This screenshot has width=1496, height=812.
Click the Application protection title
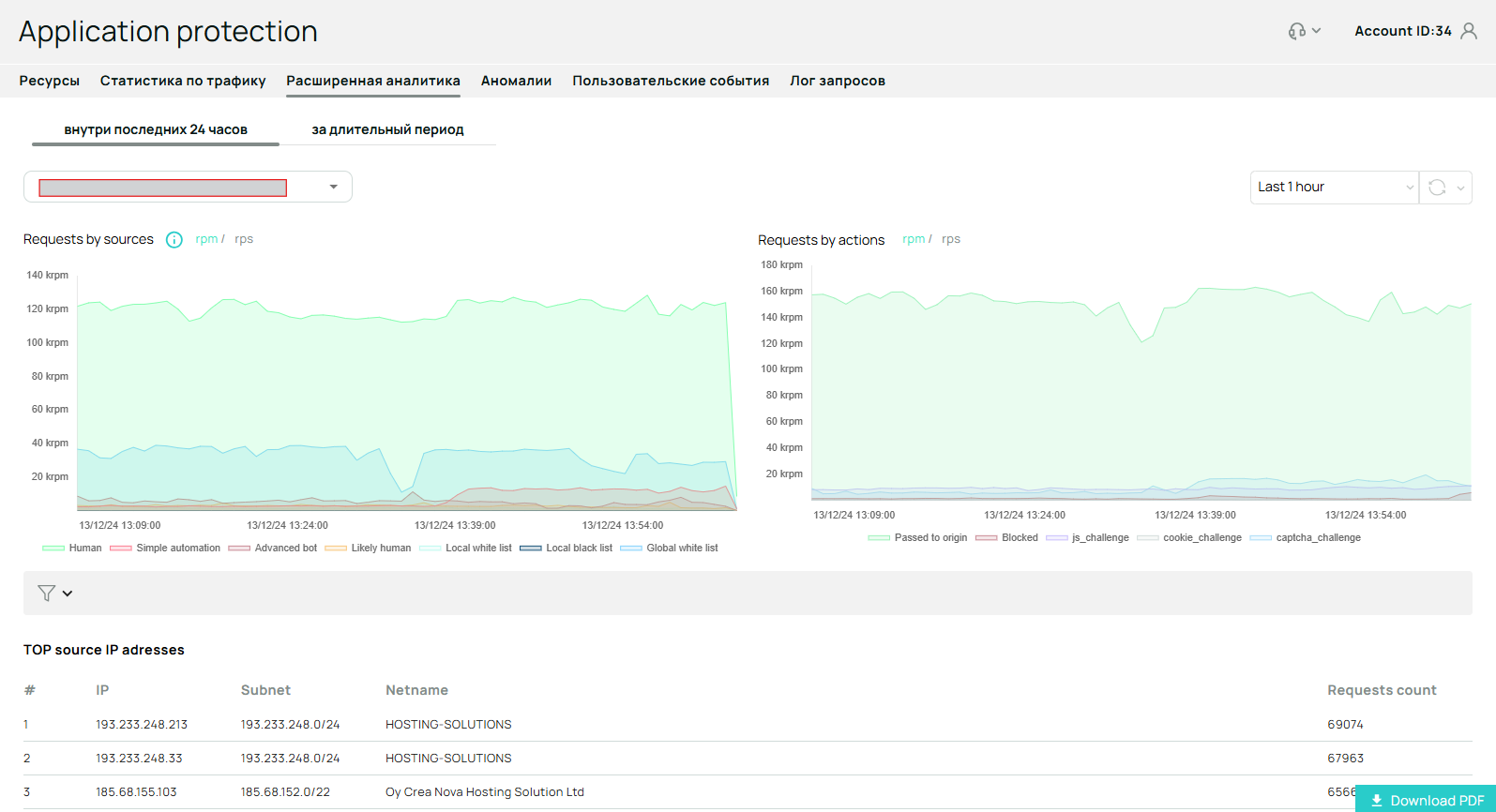(x=168, y=31)
